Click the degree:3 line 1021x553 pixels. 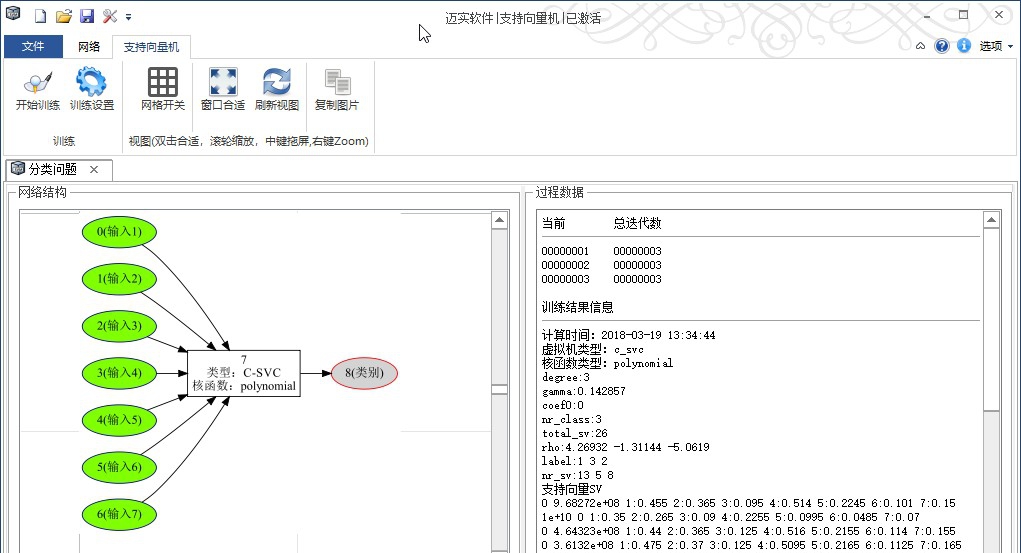tap(566, 378)
